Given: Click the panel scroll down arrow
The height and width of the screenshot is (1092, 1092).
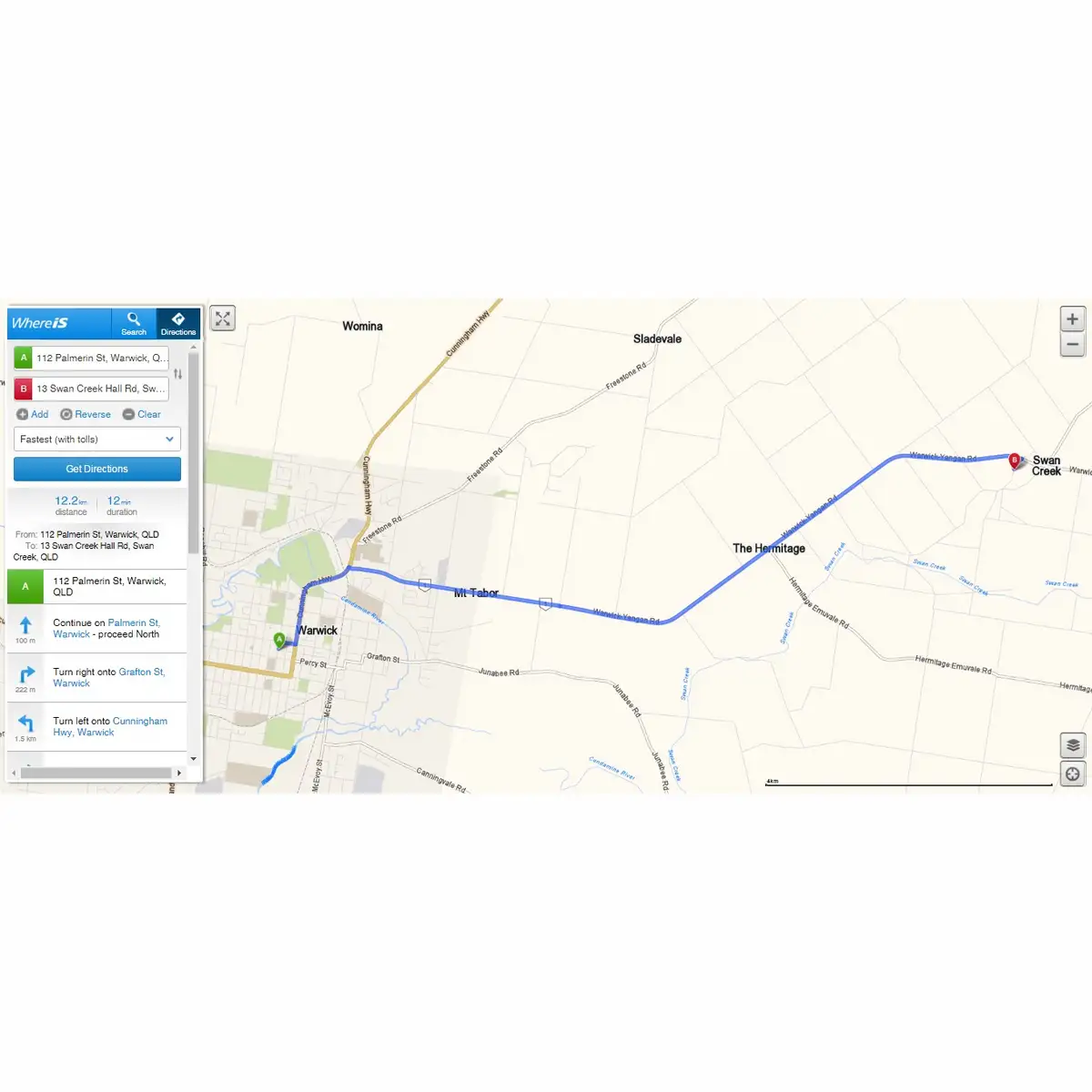Looking at the screenshot, I should (x=193, y=758).
